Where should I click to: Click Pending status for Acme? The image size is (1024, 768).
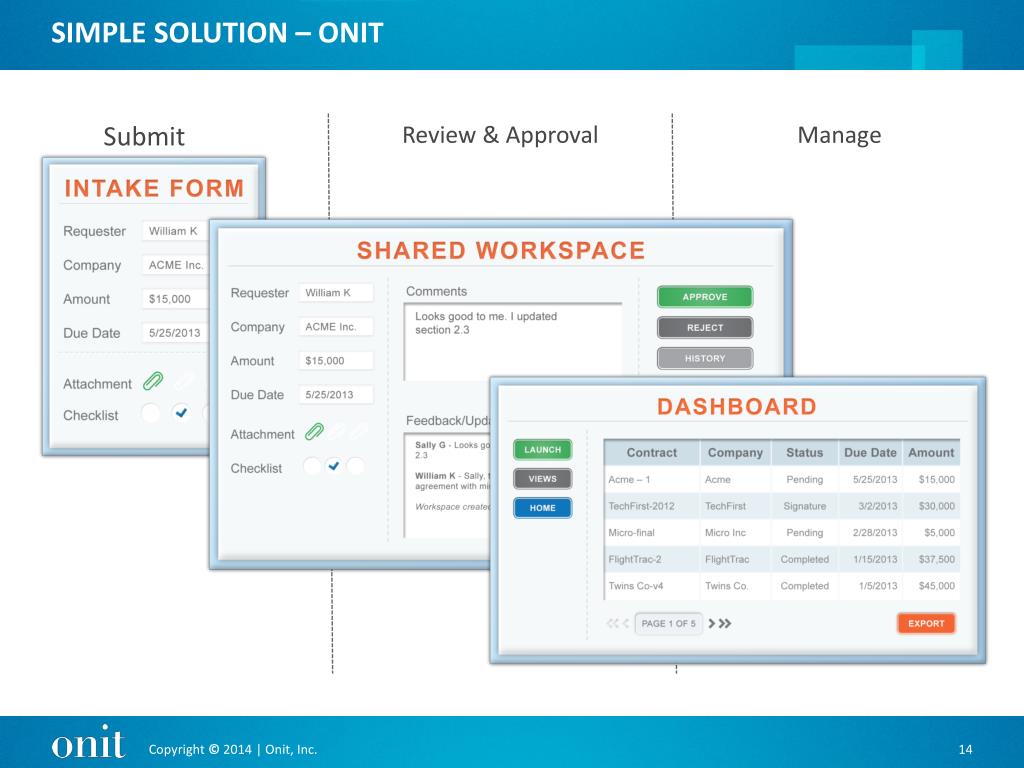pyautogui.click(x=805, y=479)
